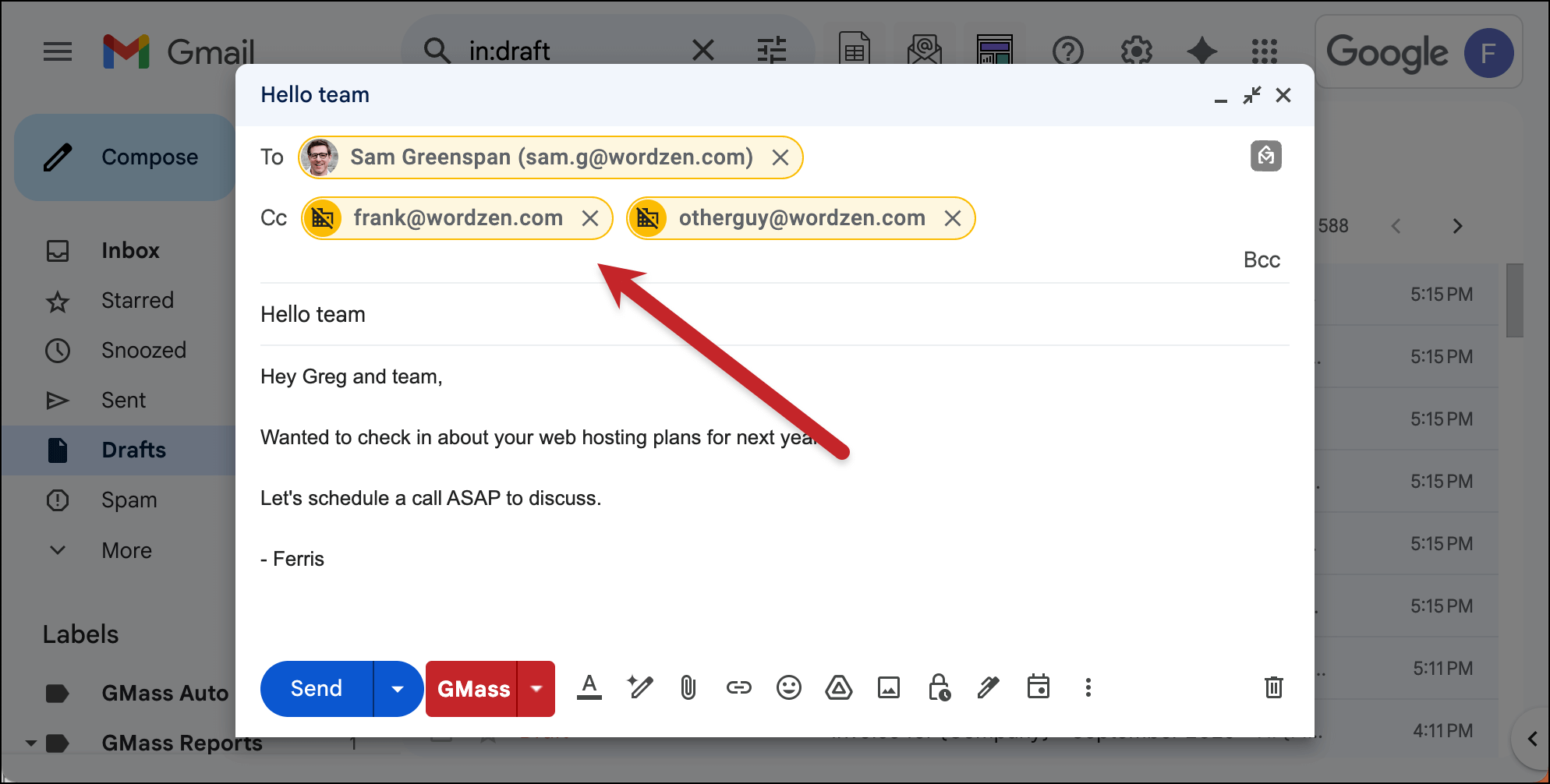1550x784 pixels.
Task: Remove frank@wordzen.com from Cc
Action: click(590, 218)
